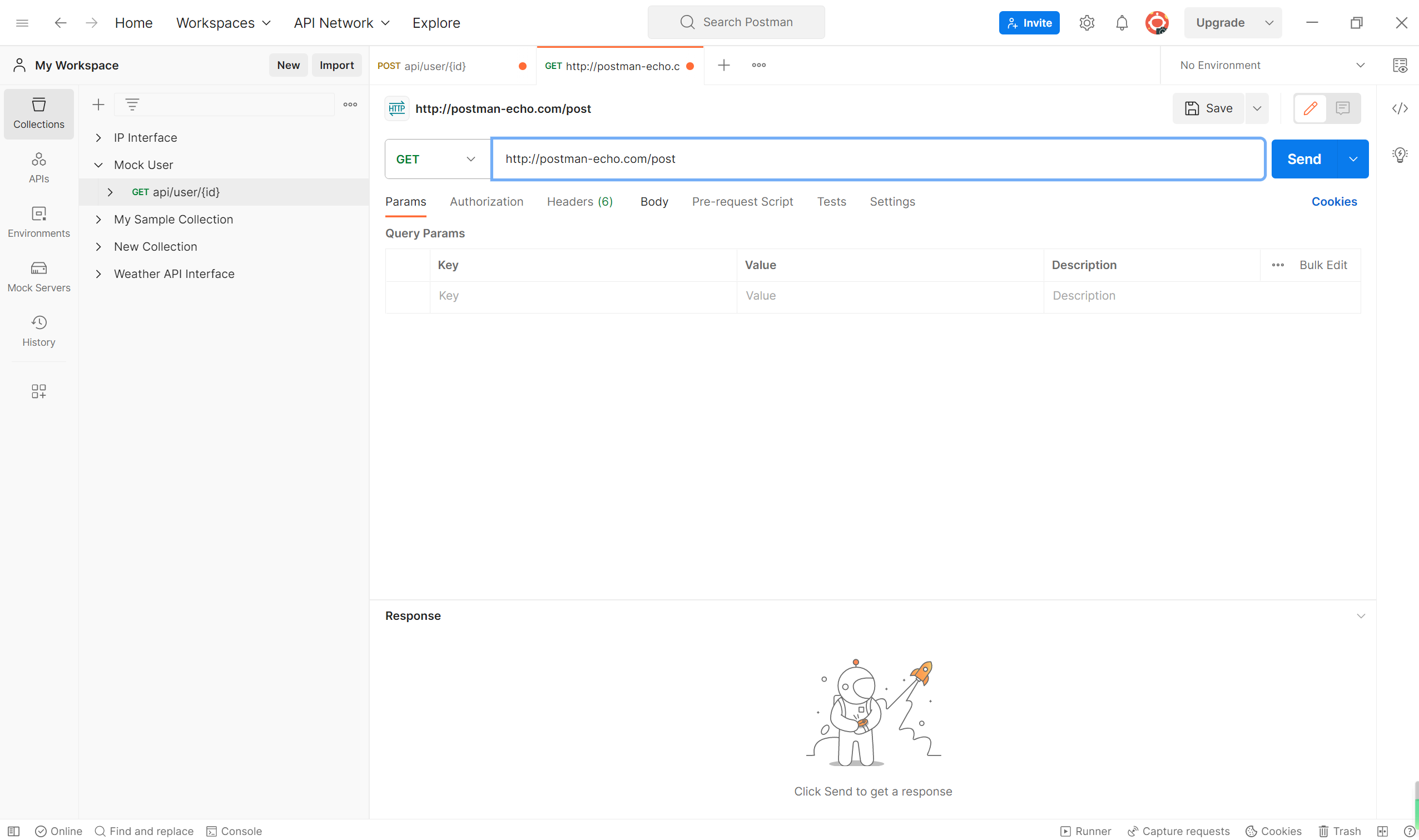Open the History sidebar panel

click(38, 331)
